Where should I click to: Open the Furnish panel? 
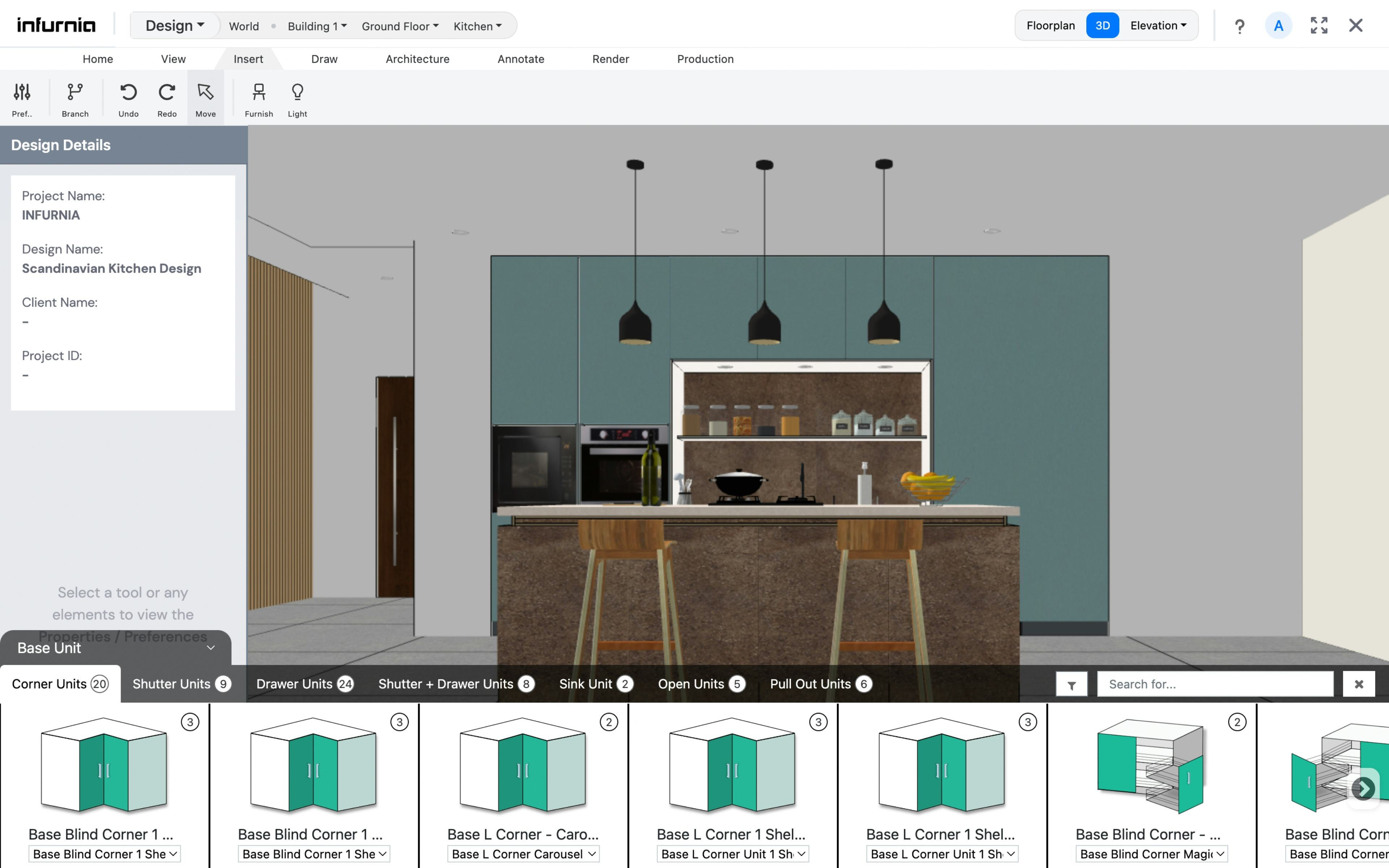259,98
